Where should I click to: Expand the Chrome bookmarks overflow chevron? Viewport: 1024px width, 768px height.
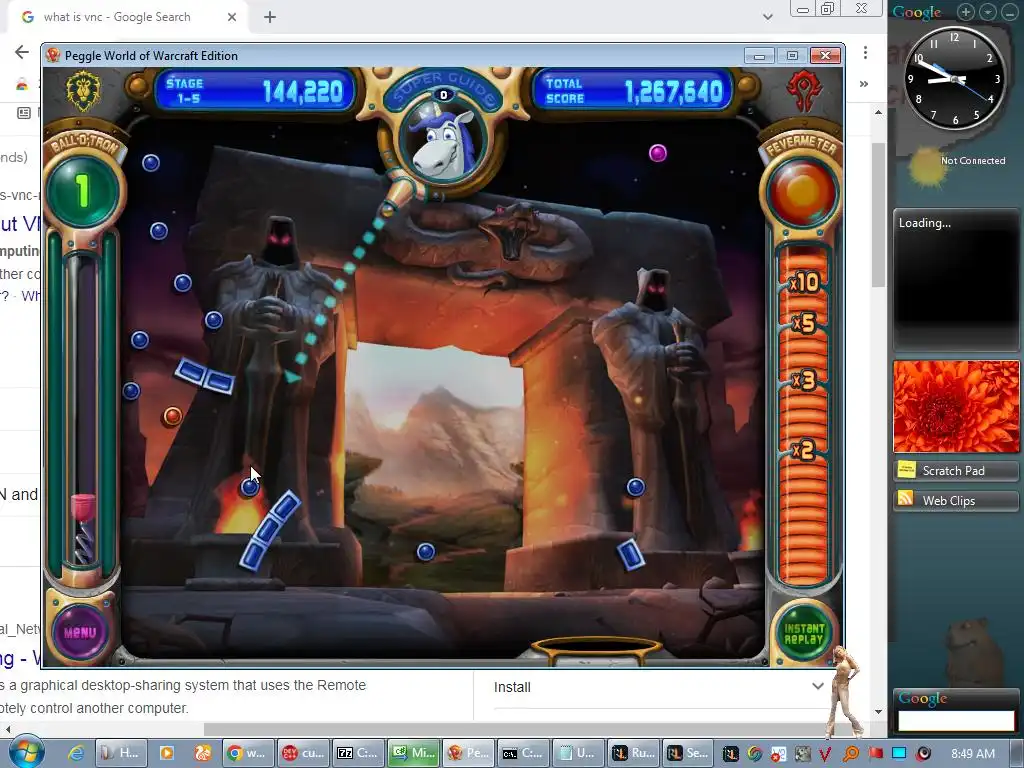(864, 84)
